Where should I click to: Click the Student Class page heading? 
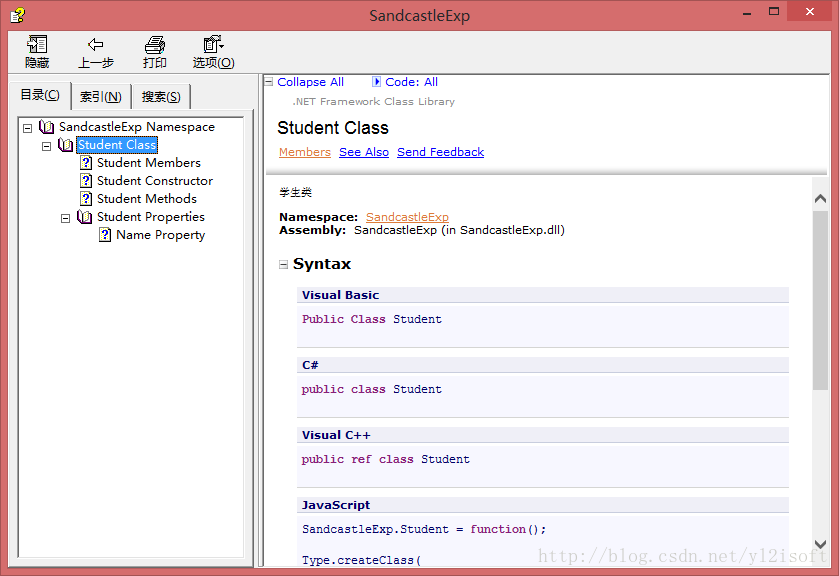pos(333,128)
